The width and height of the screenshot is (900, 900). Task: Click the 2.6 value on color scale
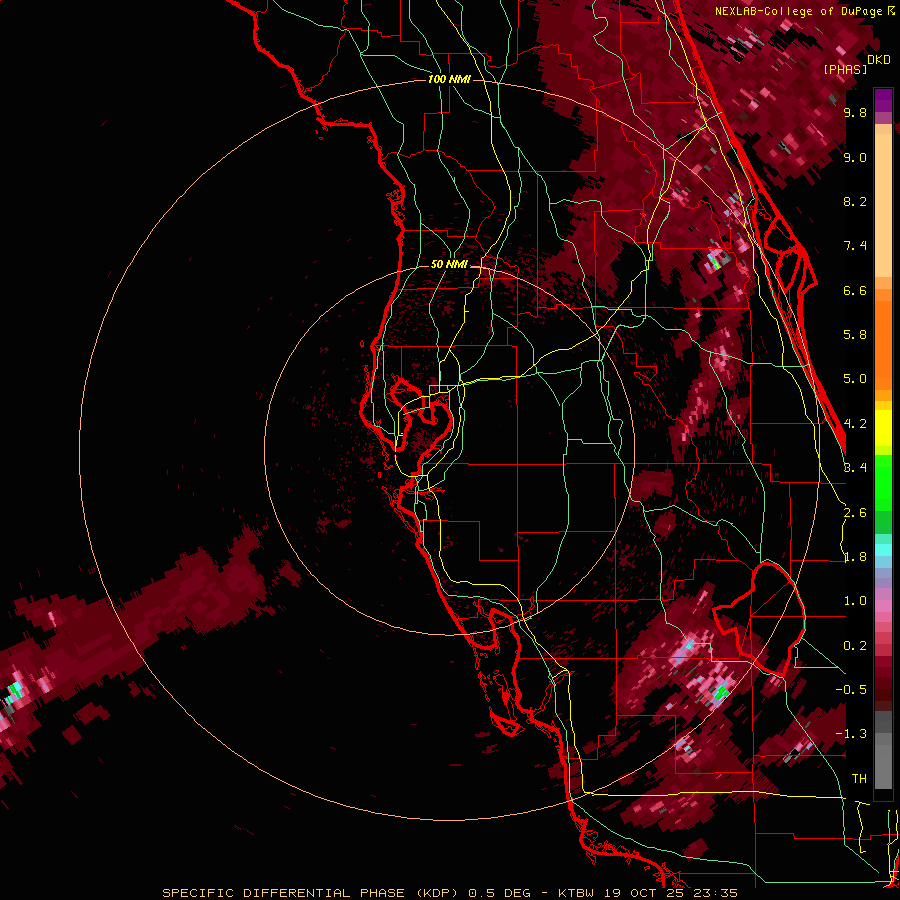(x=855, y=513)
